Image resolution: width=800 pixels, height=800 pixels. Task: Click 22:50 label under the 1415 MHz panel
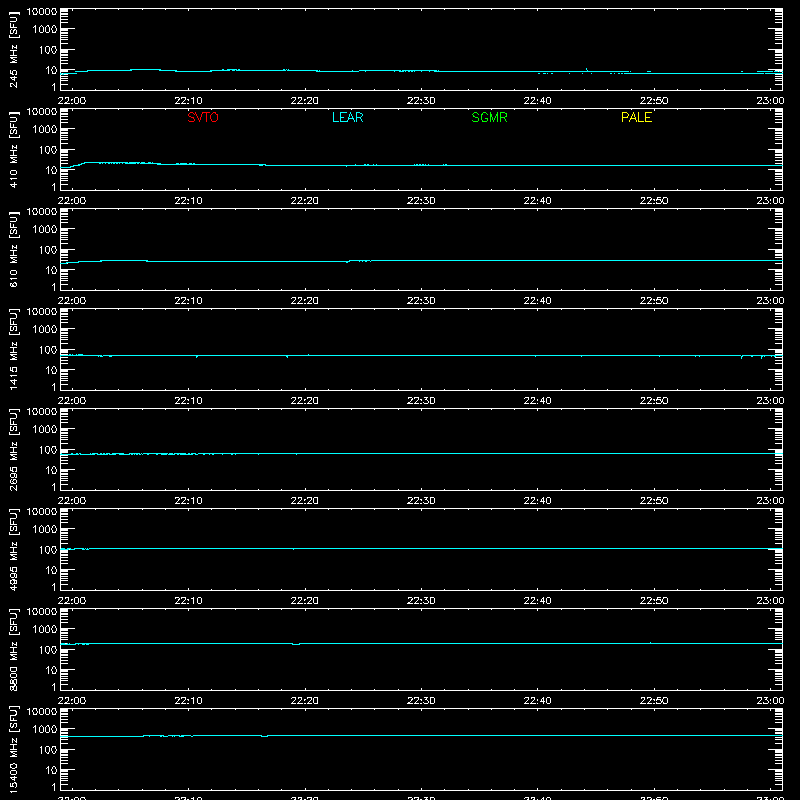pos(654,401)
